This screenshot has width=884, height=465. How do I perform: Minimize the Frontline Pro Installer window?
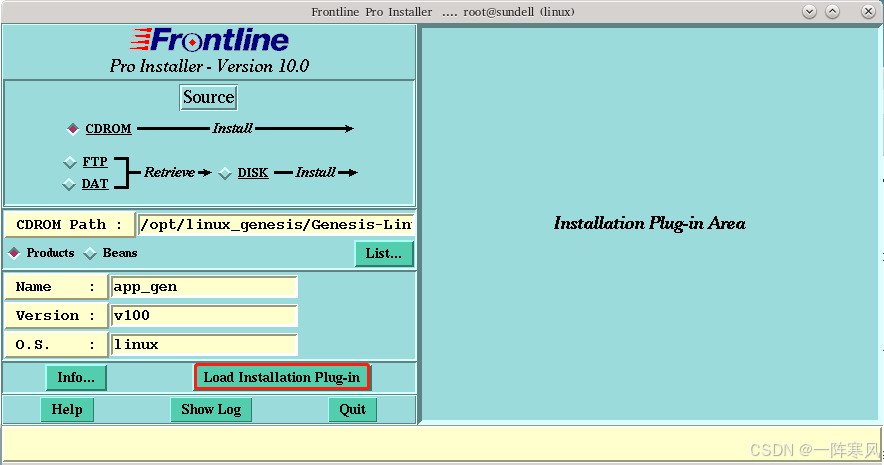click(x=810, y=11)
